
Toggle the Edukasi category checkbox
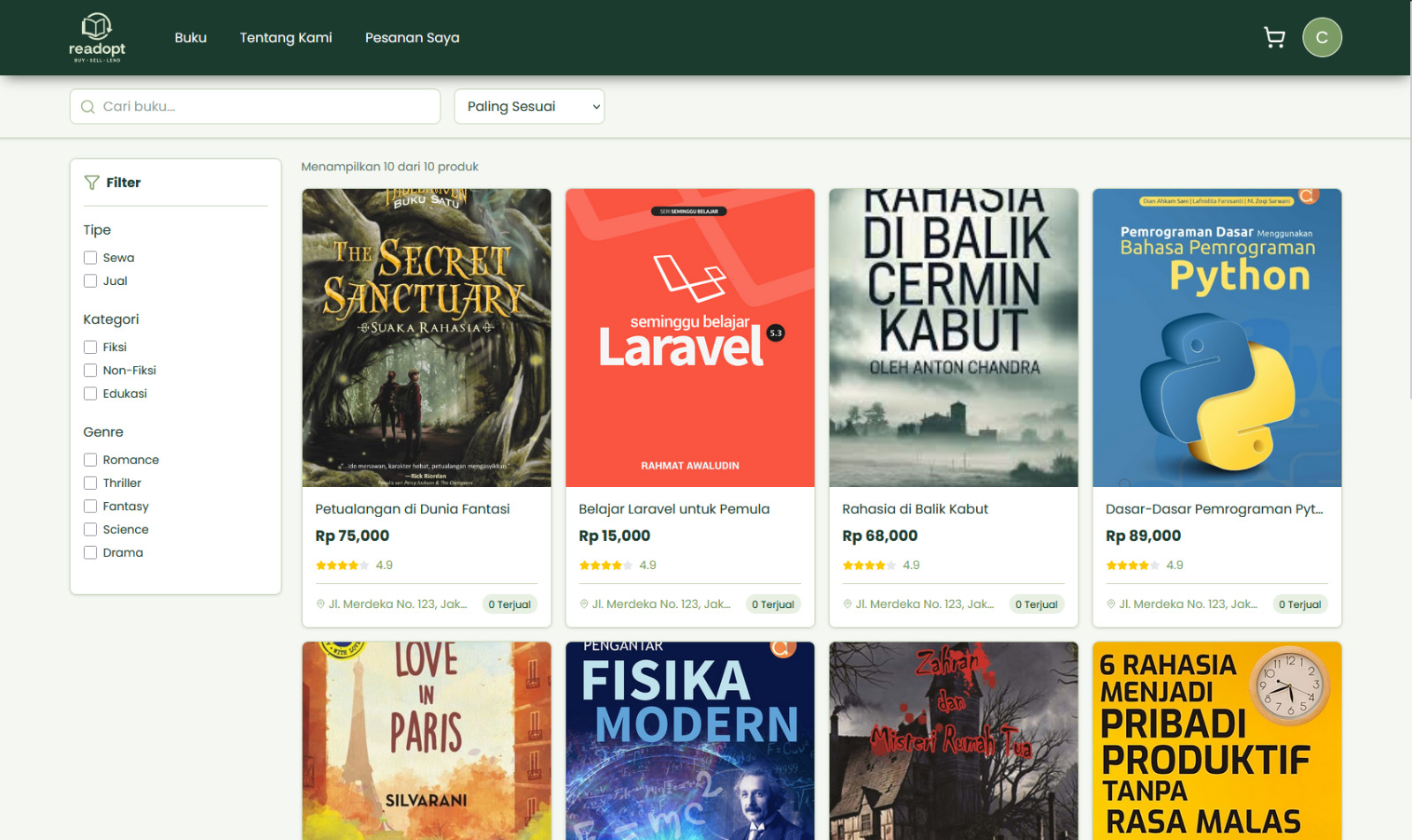coord(90,394)
